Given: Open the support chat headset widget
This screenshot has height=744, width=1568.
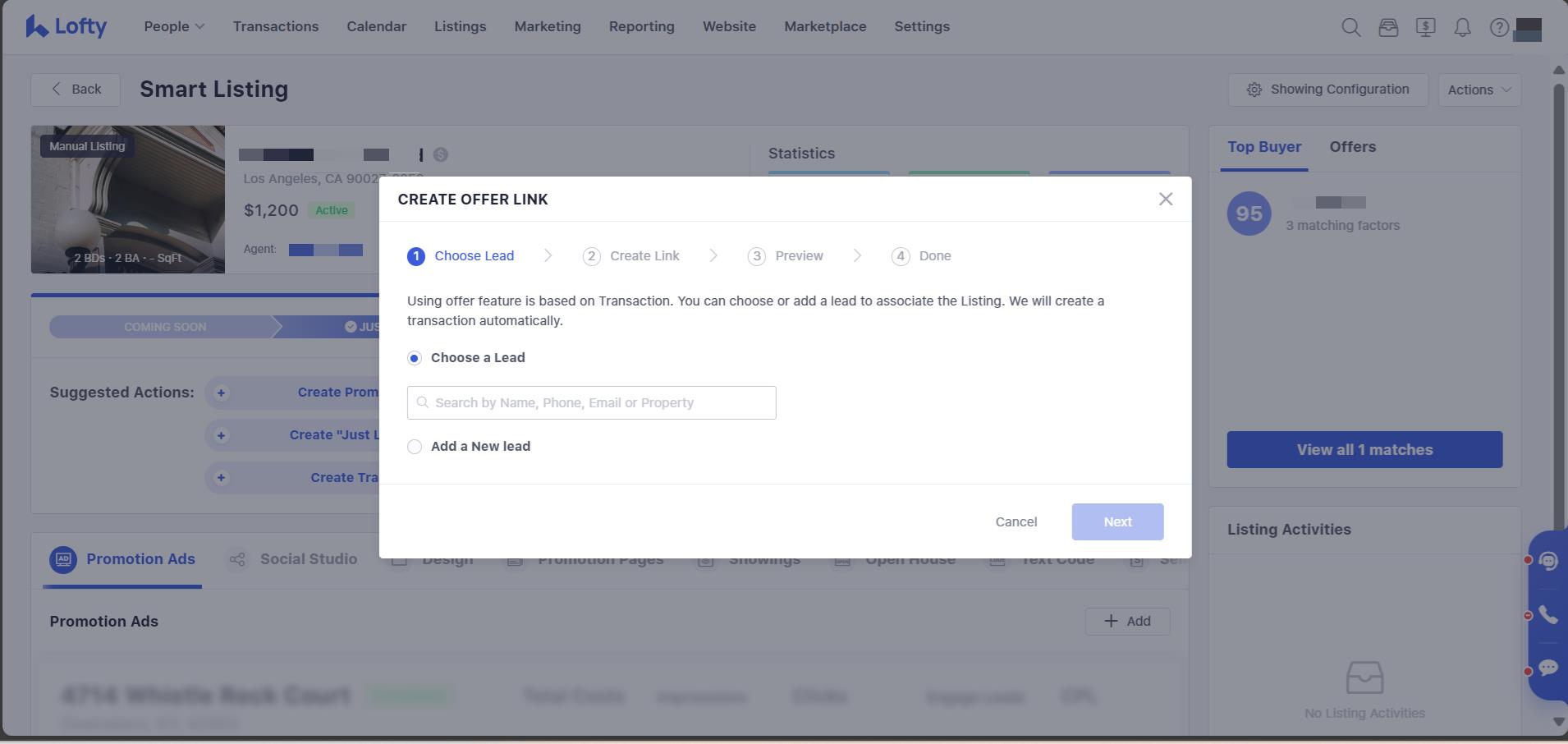Looking at the screenshot, I should tap(1548, 561).
